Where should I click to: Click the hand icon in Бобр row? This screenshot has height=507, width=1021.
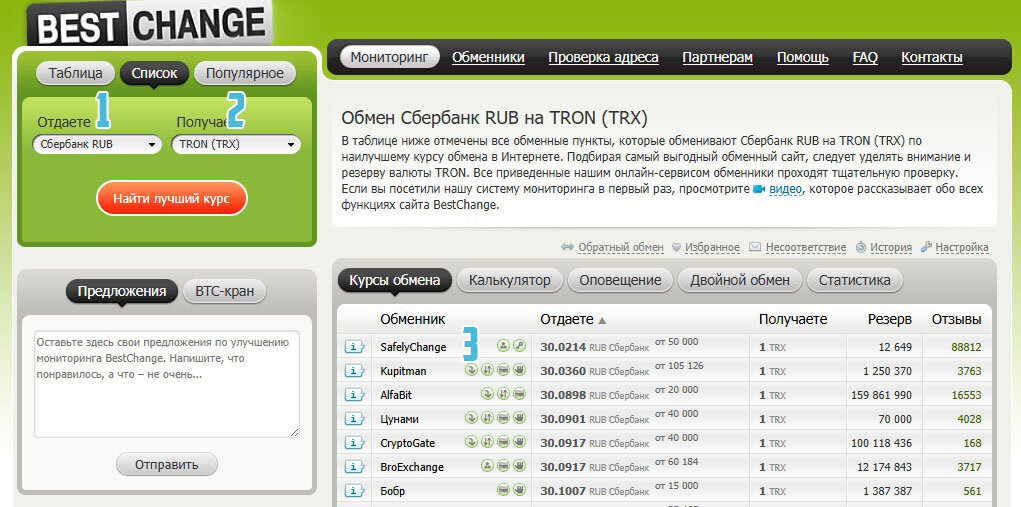pyautogui.click(x=519, y=491)
